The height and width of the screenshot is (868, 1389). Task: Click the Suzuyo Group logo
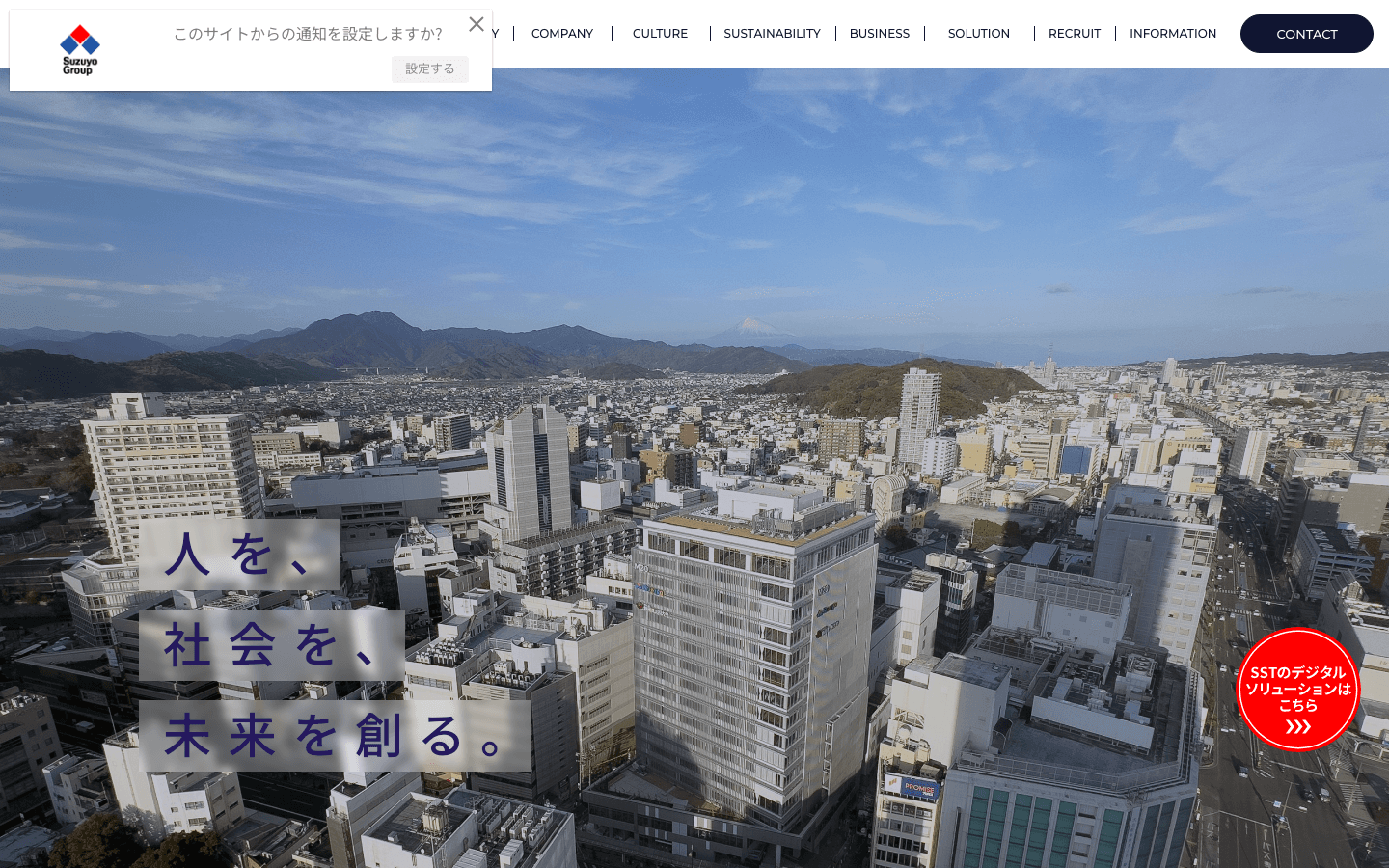pyautogui.click(x=79, y=50)
